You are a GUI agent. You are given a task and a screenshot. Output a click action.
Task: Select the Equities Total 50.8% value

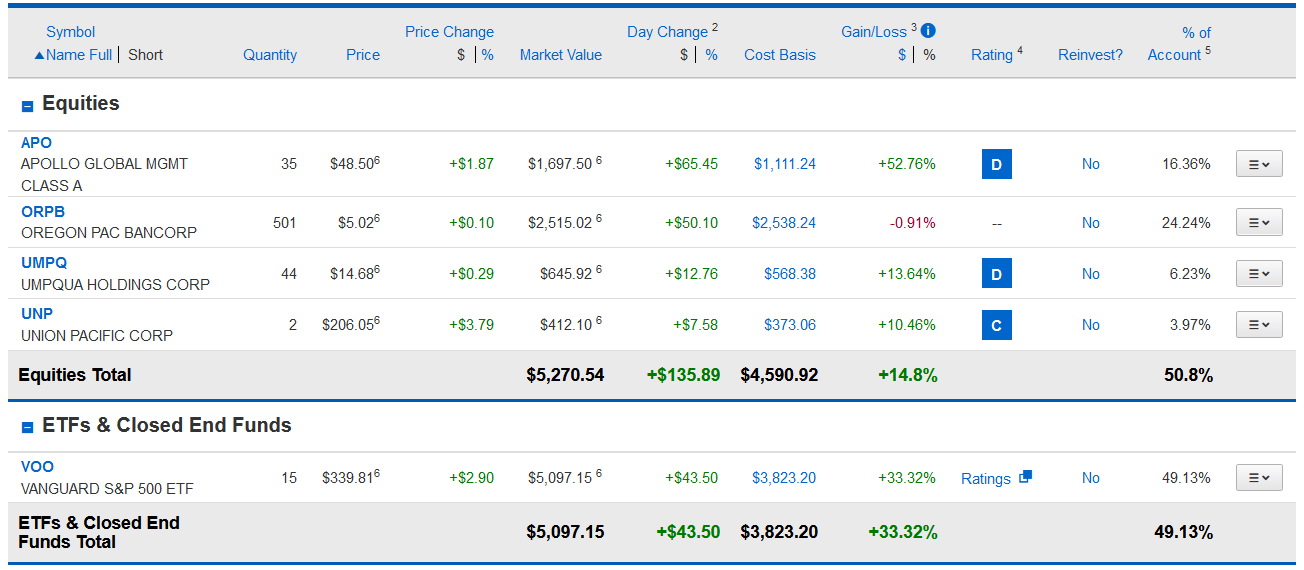click(x=1188, y=375)
